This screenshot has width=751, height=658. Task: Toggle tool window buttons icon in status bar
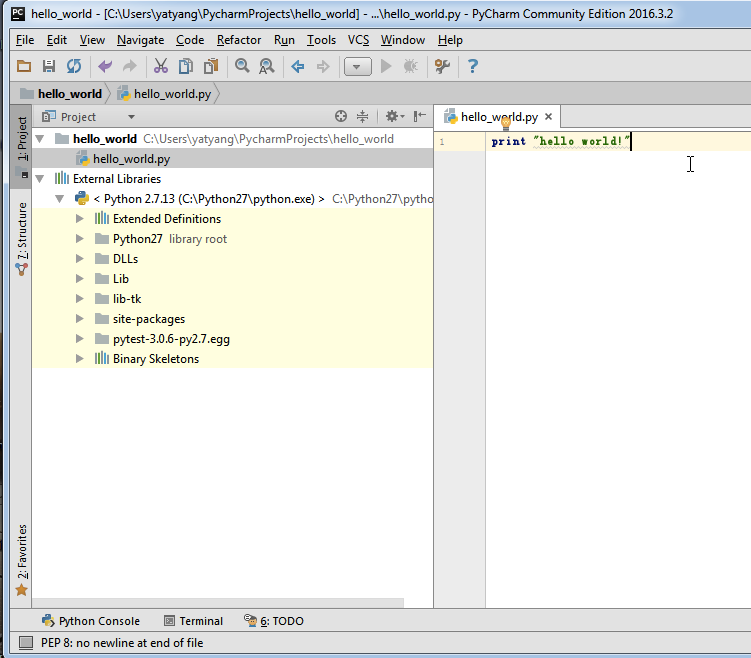[x=26, y=643]
